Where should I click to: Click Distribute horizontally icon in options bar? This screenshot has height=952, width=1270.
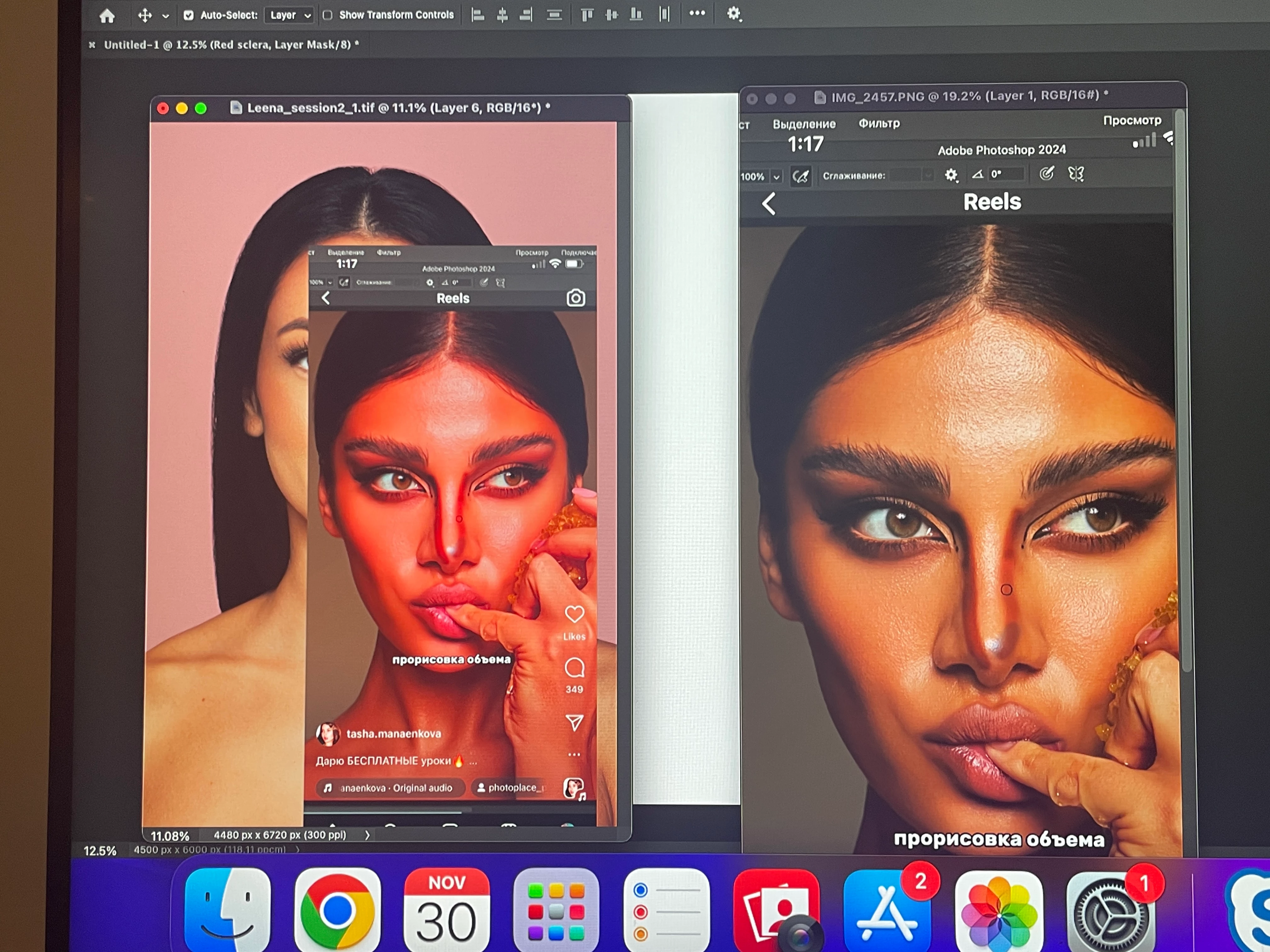coord(664,14)
